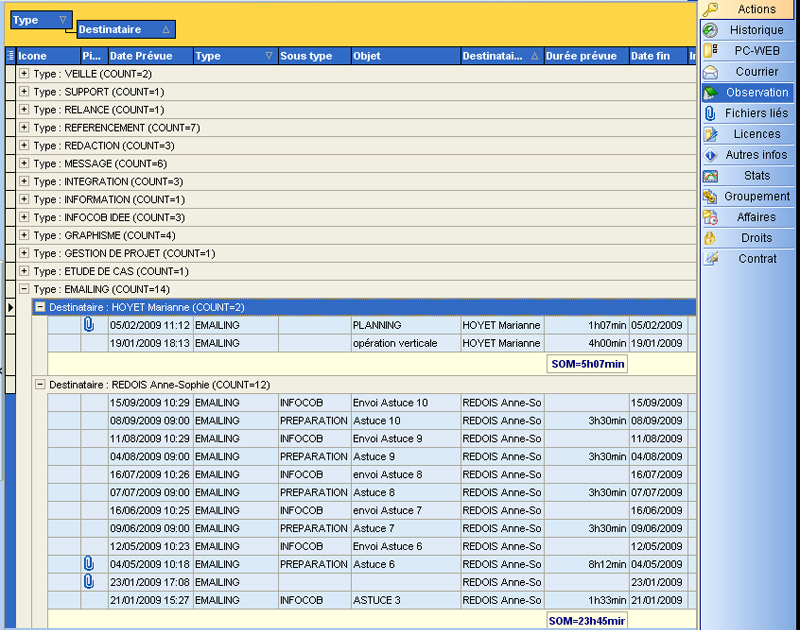Click the envelope icon next to Courrier
The height and width of the screenshot is (630, 800).
(x=711, y=72)
